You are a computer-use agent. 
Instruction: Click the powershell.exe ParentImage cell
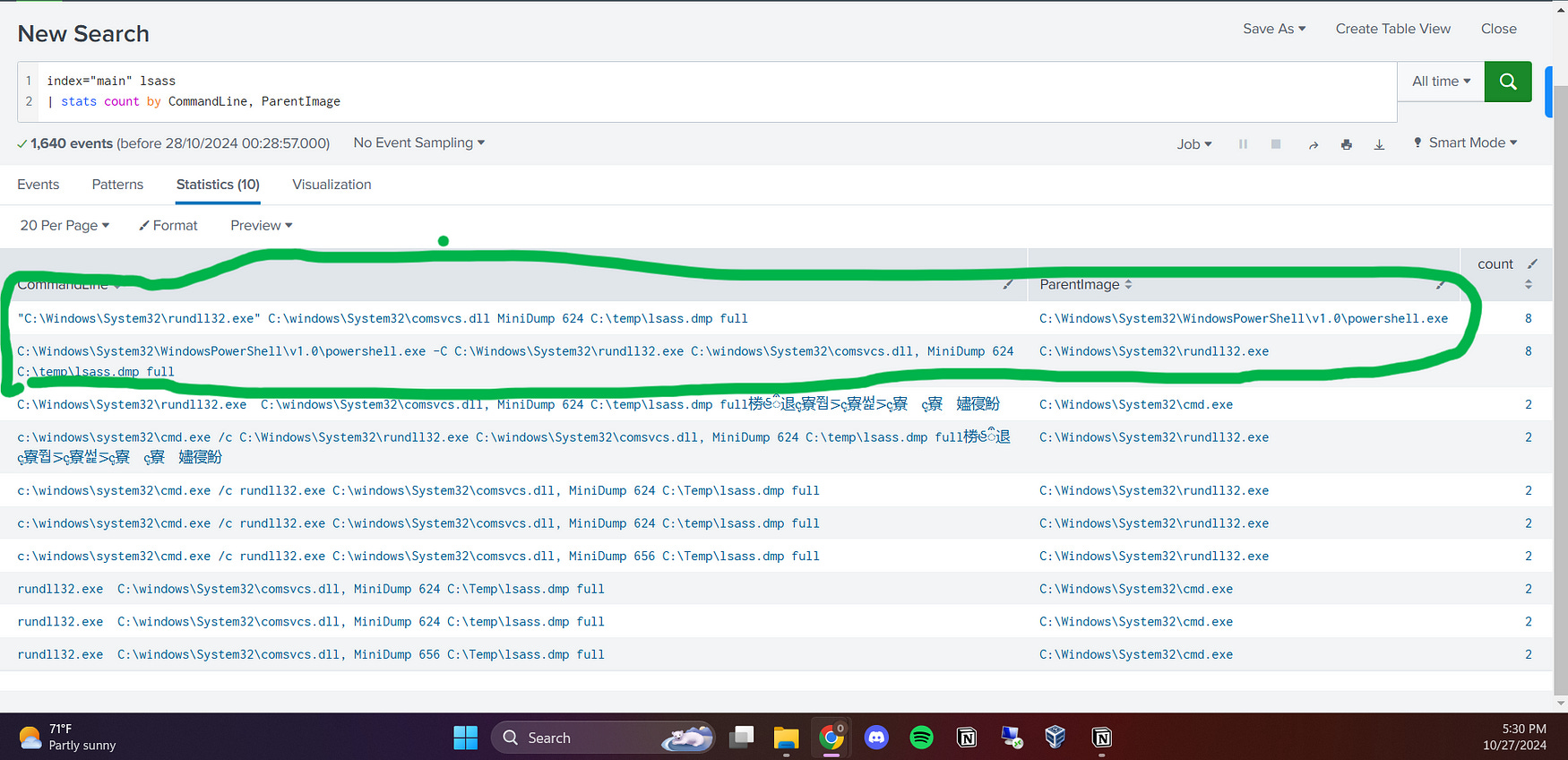(x=1244, y=318)
